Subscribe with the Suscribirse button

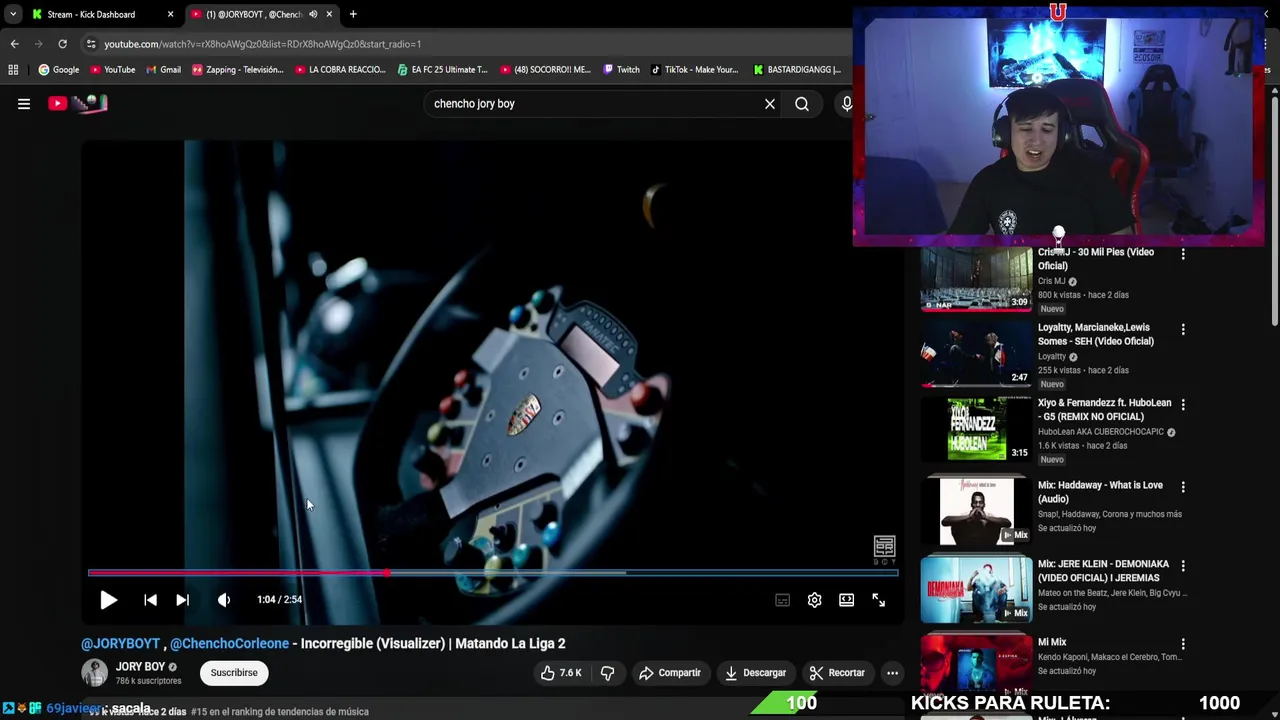pyautogui.click(x=234, y=673)
